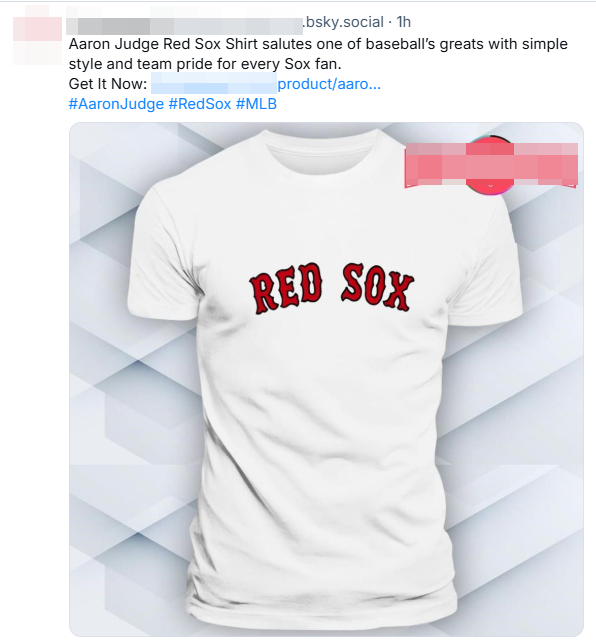The height and width of the screenshot is (643, 596).
Task: Click the blurred domain part of the shop link
Action: coord(214,83)
